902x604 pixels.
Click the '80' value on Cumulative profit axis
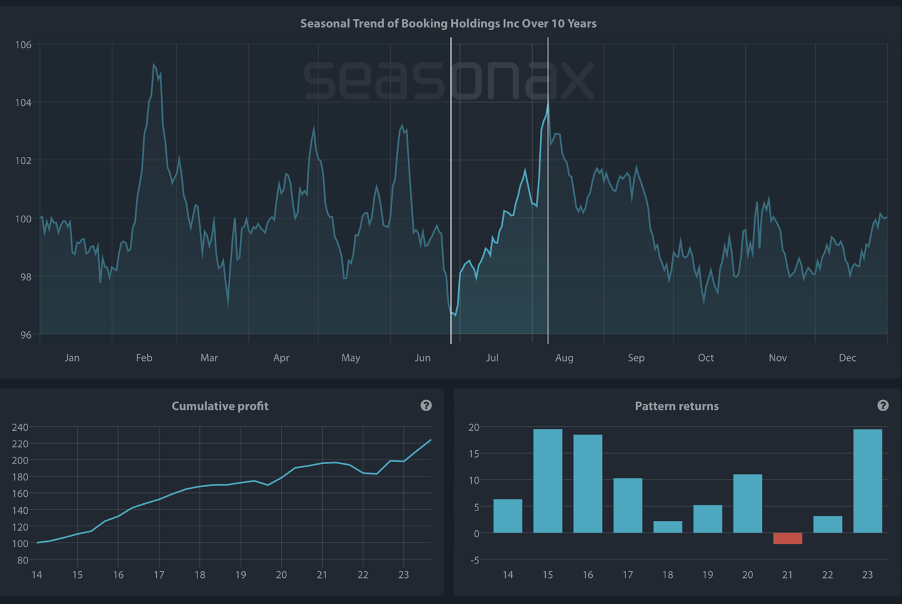(22, 560)
